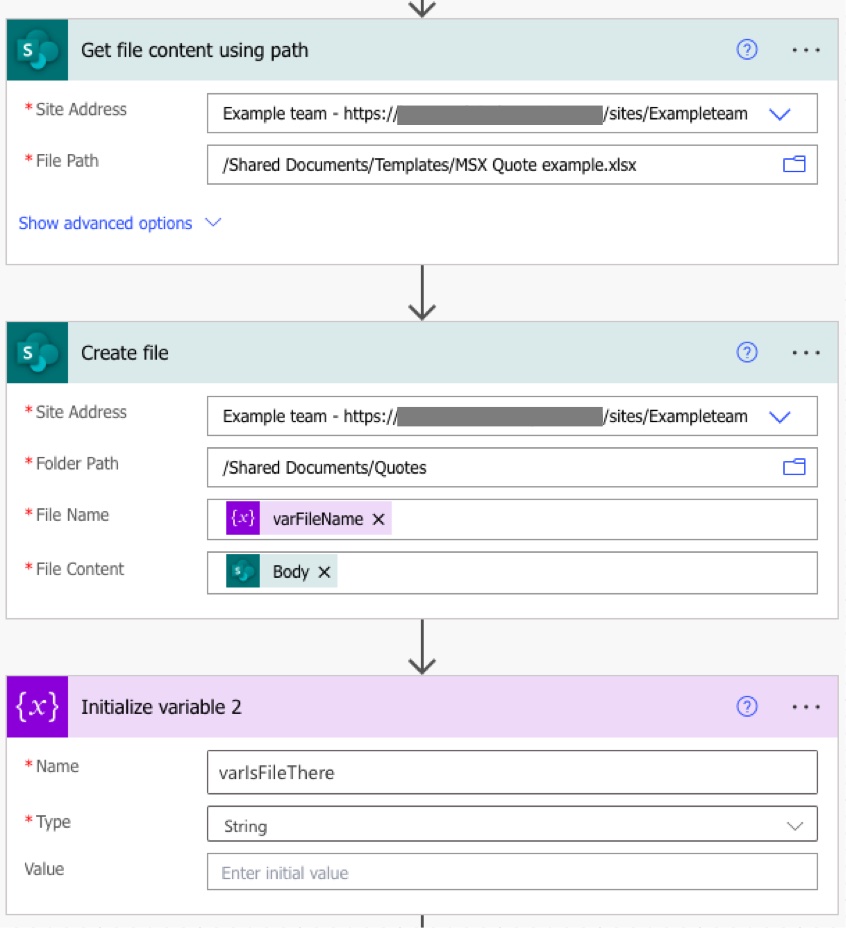This screenshot has width=846, height=928.
Task: Open ellipsis menu for Initialize variable 2
Action: click(x=805, y=706)
